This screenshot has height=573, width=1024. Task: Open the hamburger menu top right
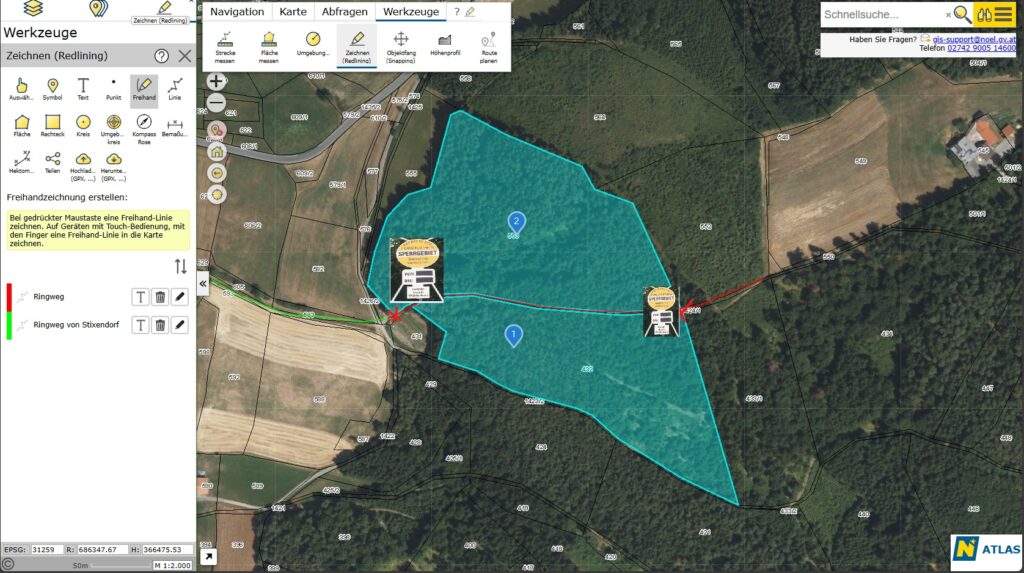pyautogui.click(x=1002, y=14)
